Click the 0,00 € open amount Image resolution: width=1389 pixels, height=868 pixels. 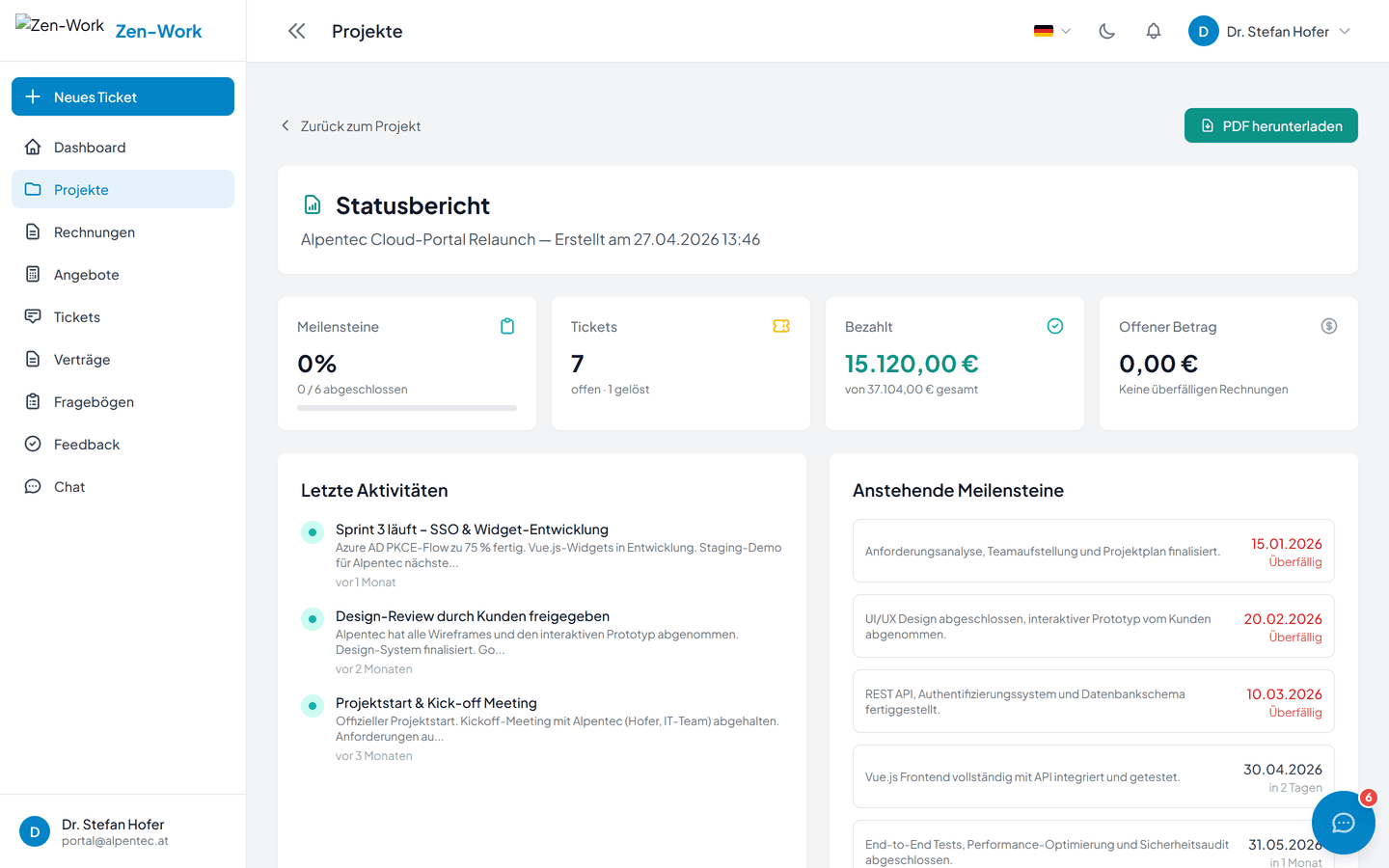click(1158, 364)
